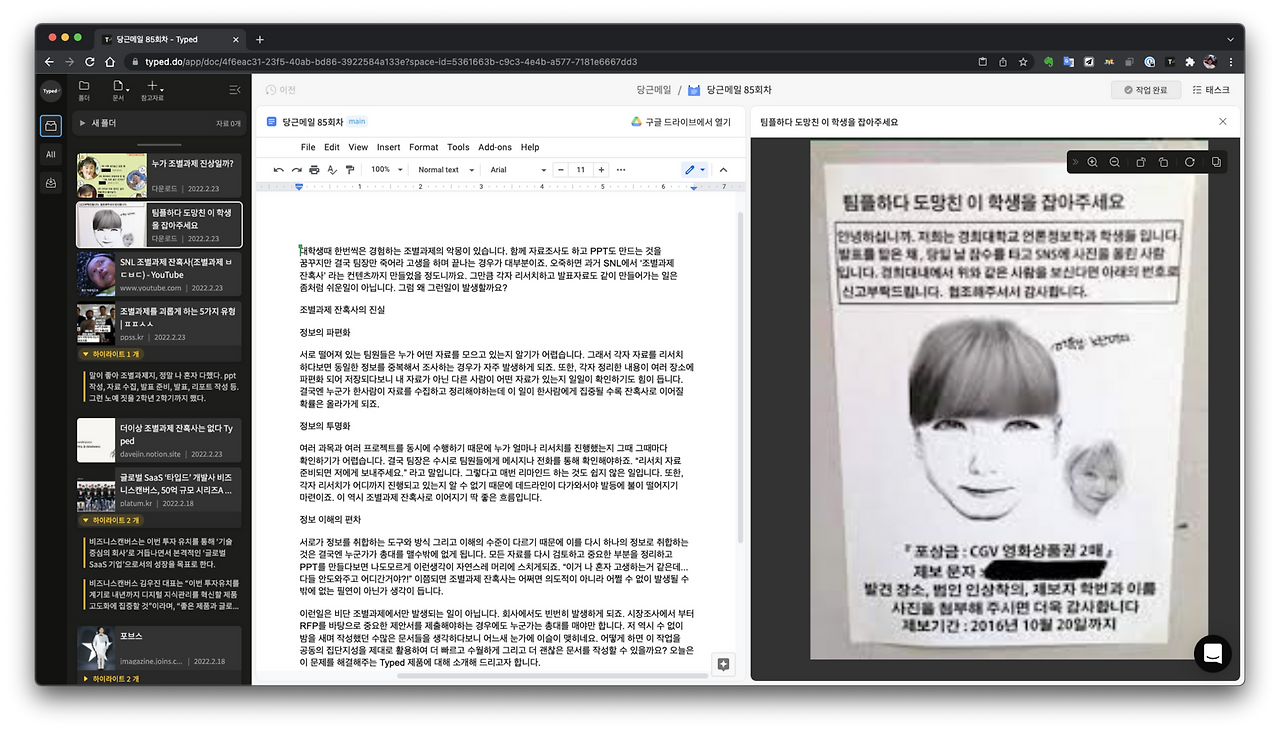Open the 태스크 task panel
This screenshot has height=732, width=1280.
pos(1211,90)
